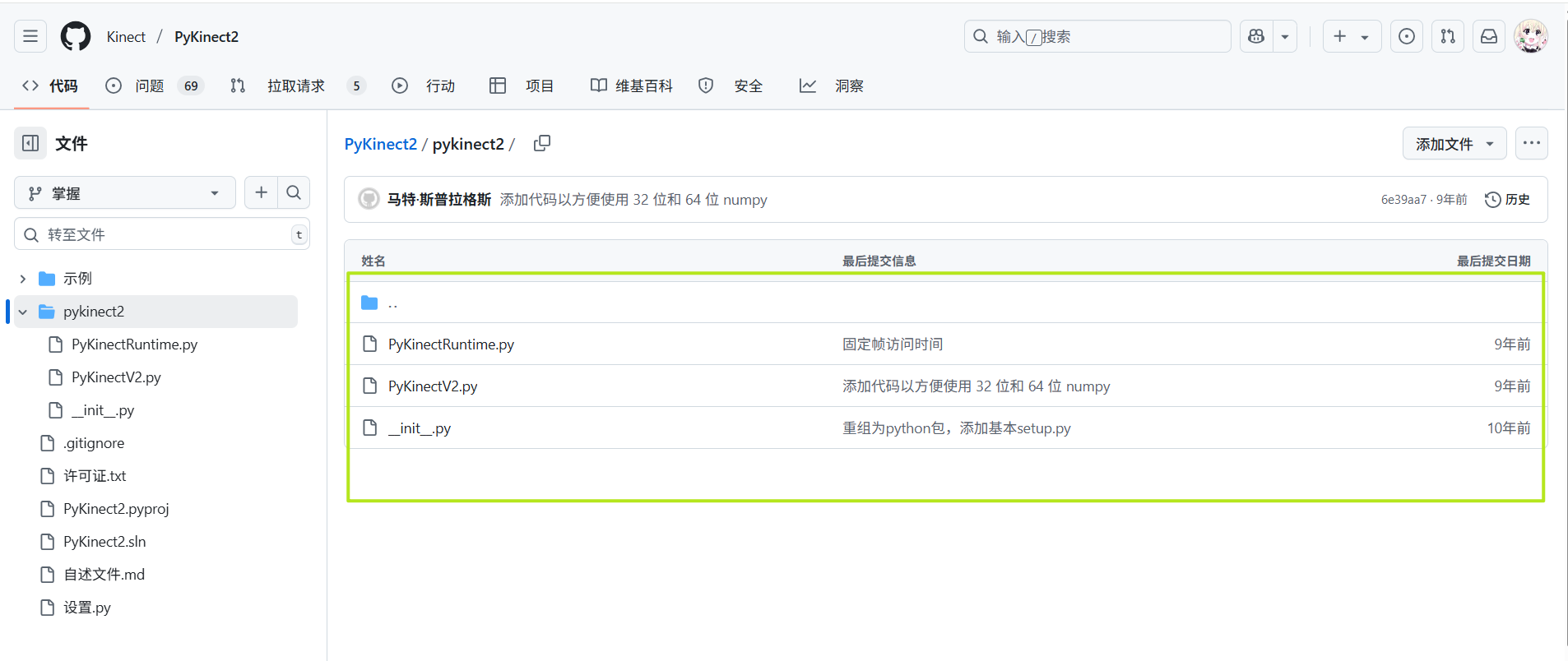Click 示例 folder in tree

tap(77, 279)
